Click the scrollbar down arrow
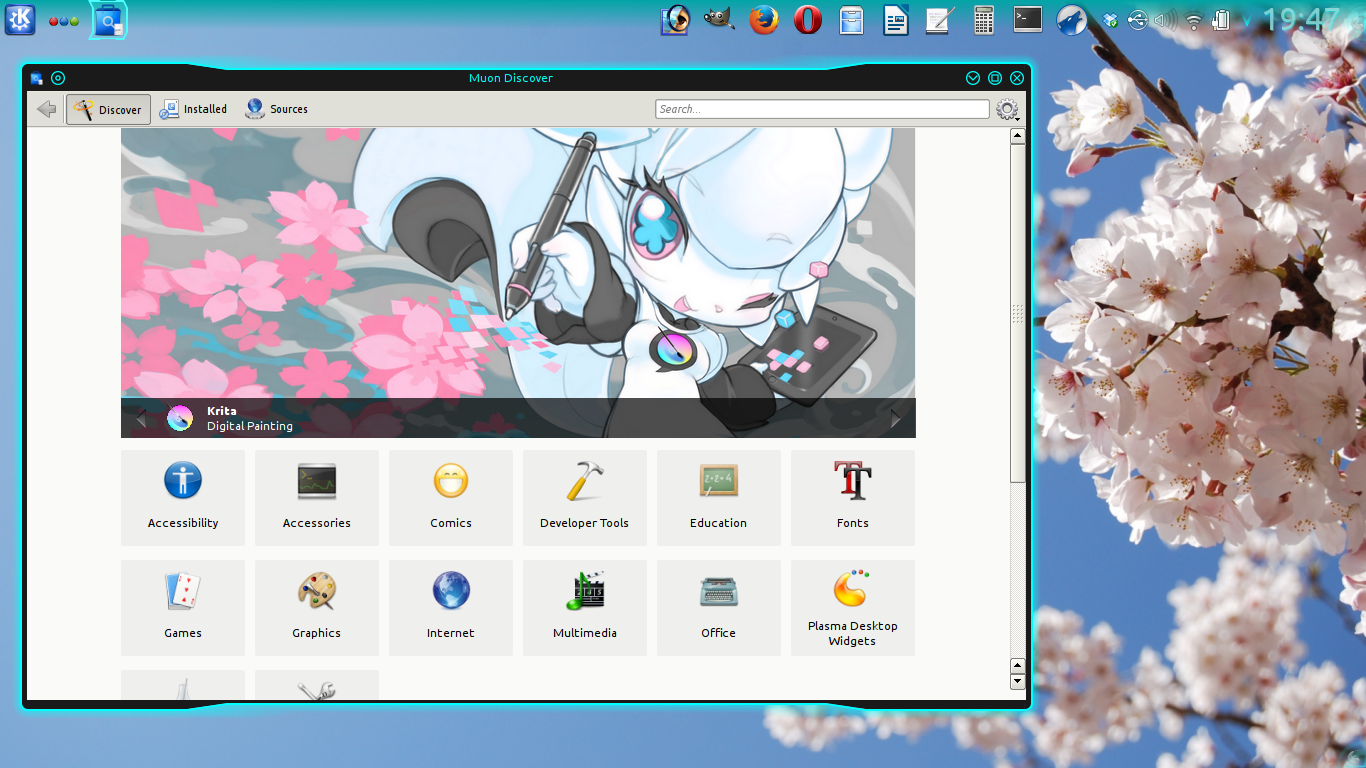This screenshot has height=768, width=1366. coord(1018,682)
